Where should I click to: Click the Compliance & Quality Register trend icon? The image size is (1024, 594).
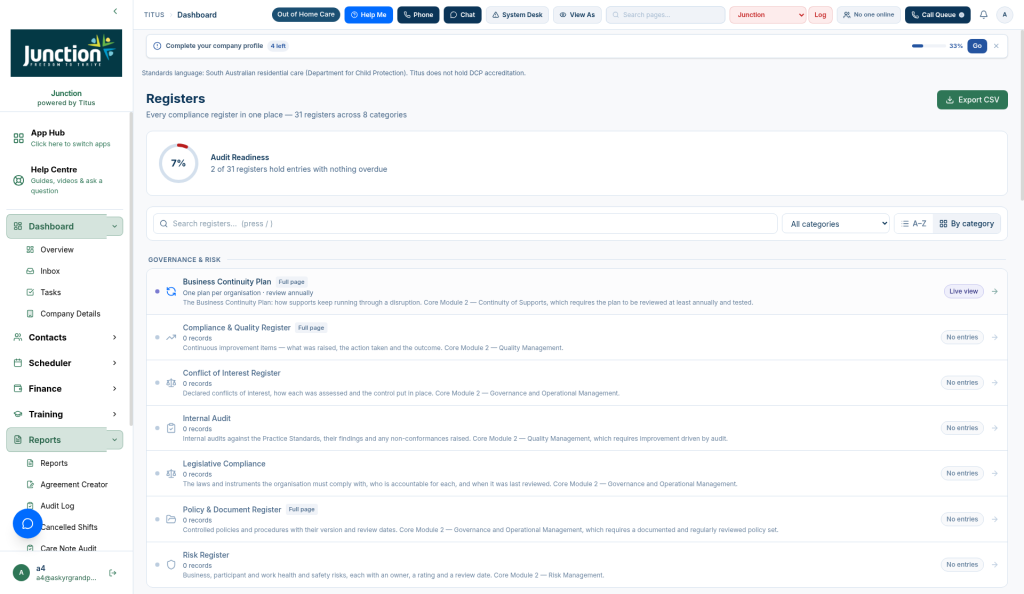[171, 337]
